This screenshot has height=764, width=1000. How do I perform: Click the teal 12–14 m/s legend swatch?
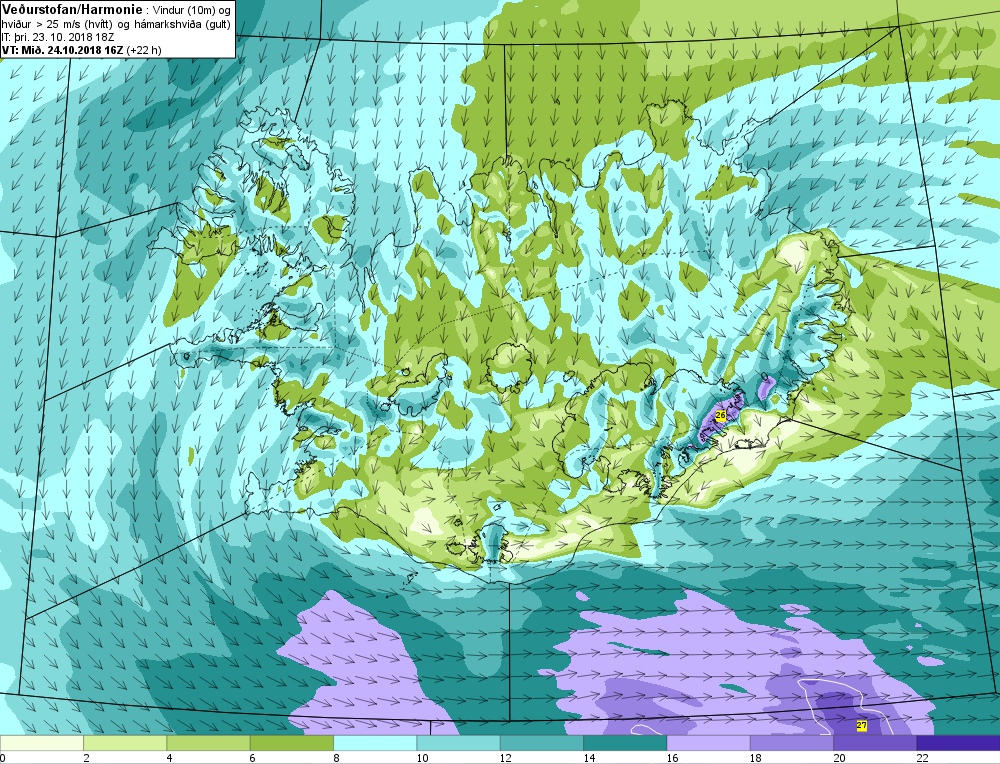(x=541, y=743)
